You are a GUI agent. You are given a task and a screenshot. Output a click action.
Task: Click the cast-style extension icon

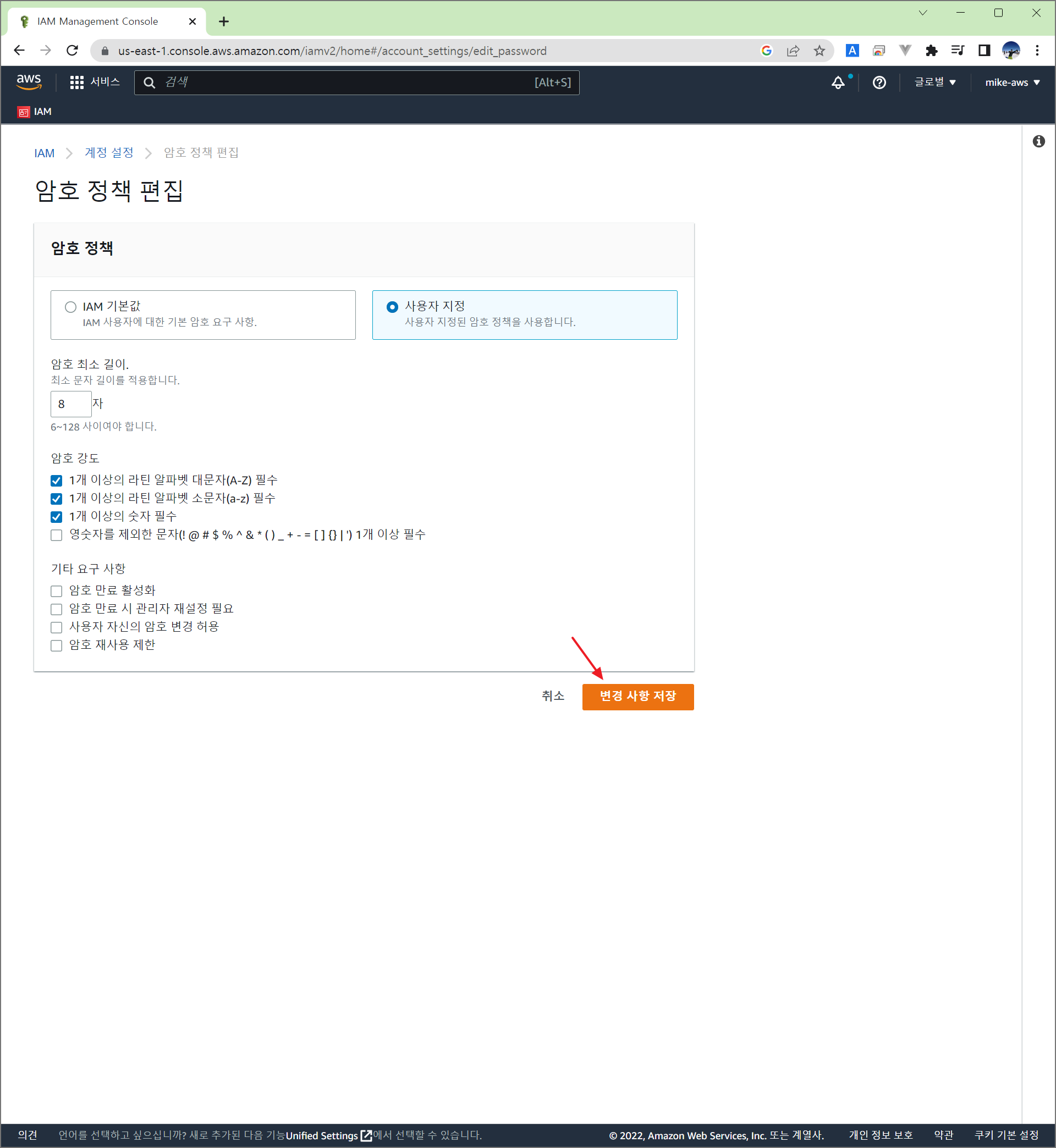(878, 51)
